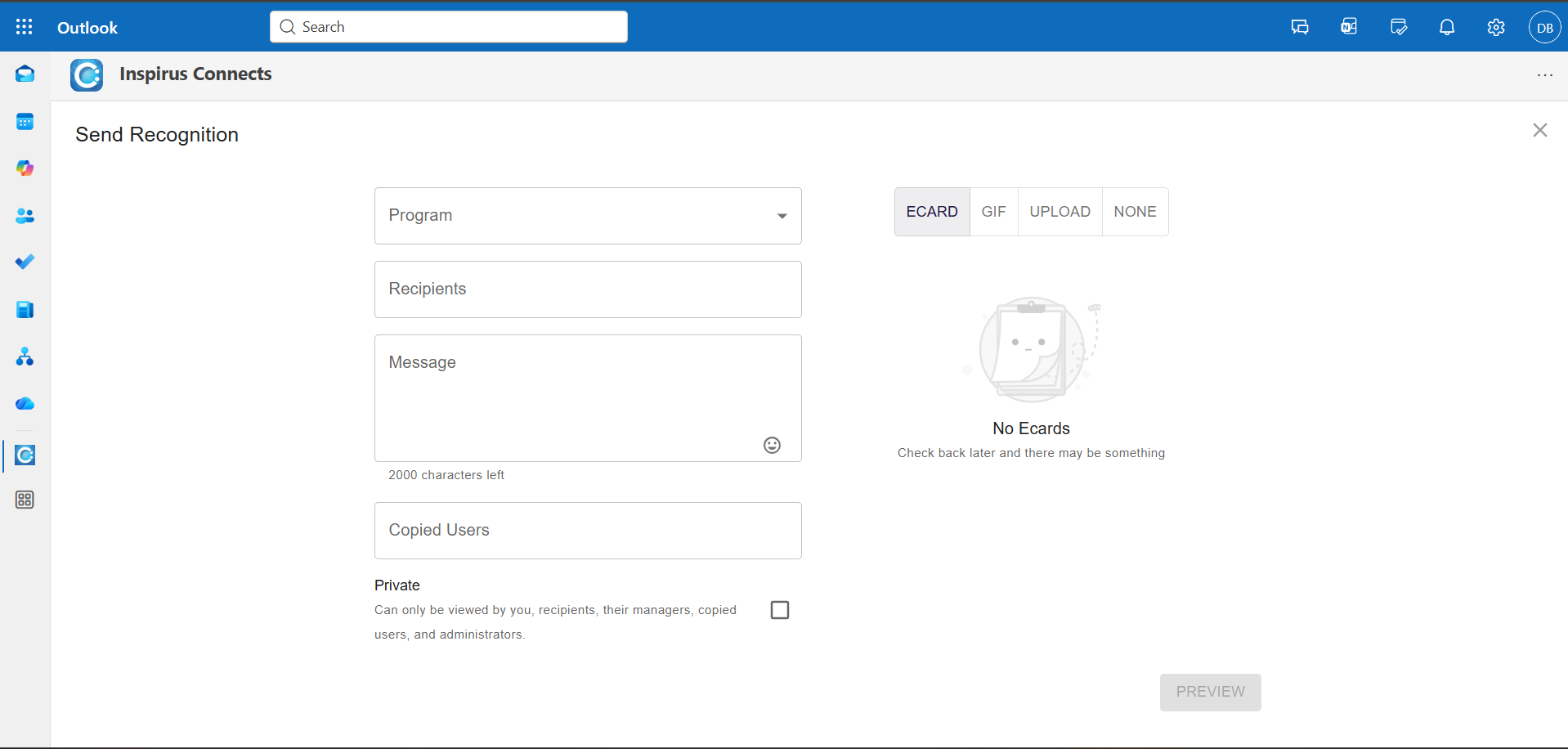Switch to the GIF tab
This screenshot has width=1568, height=749.
pos(993,212)
